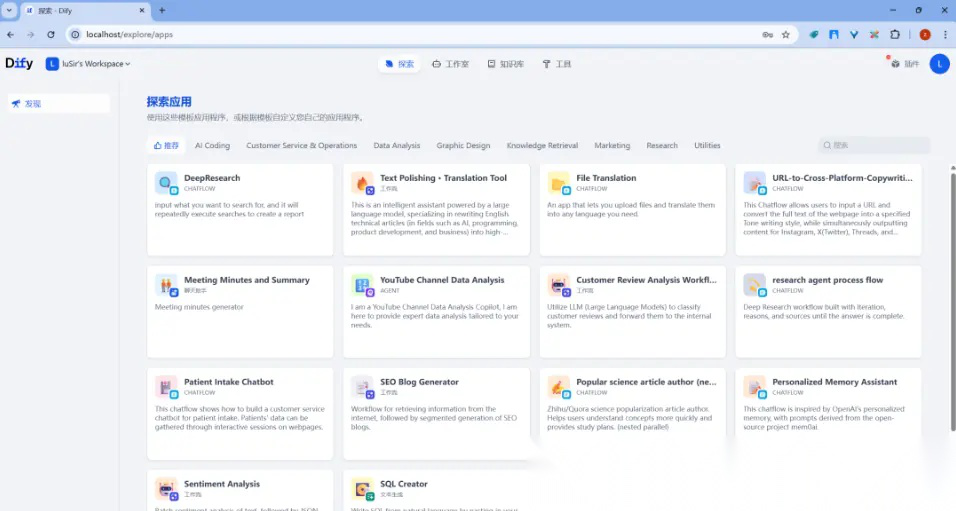Image resolution: width=956 pixels, height=511 pixels.
Task: Switch to the 知识库 navigation tab
Action: 505,63
